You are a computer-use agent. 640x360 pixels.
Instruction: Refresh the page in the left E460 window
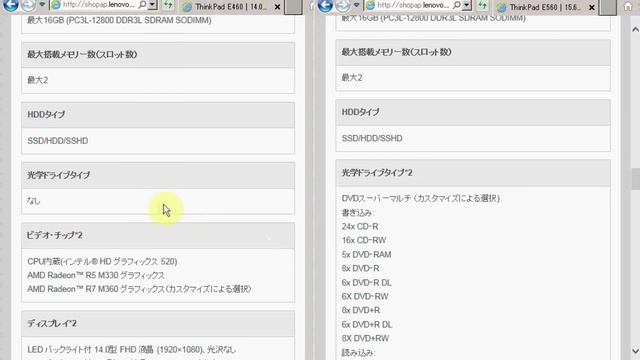(x=168, y=5)
